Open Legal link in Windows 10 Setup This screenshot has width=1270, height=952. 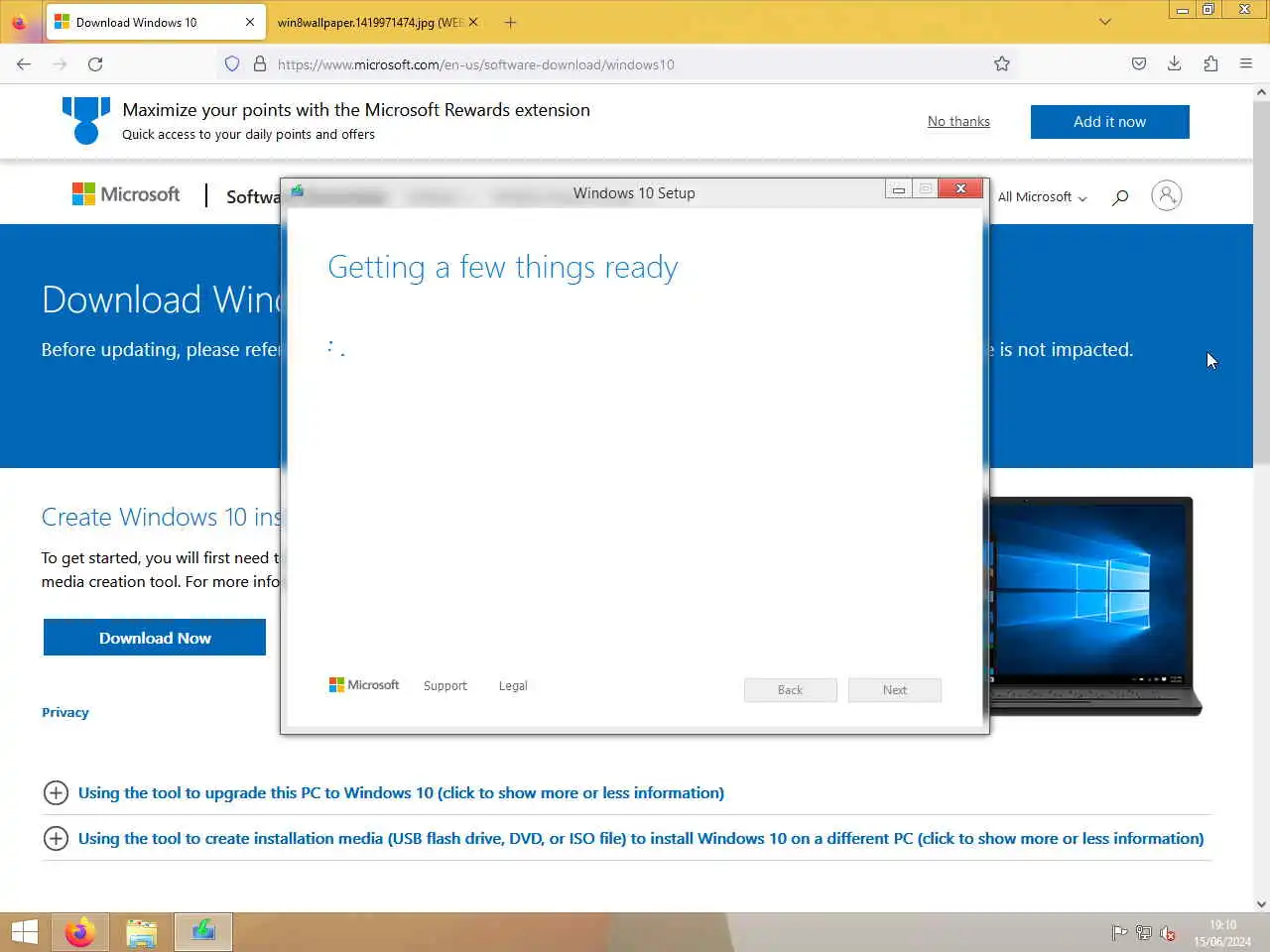tap(513, 685)
